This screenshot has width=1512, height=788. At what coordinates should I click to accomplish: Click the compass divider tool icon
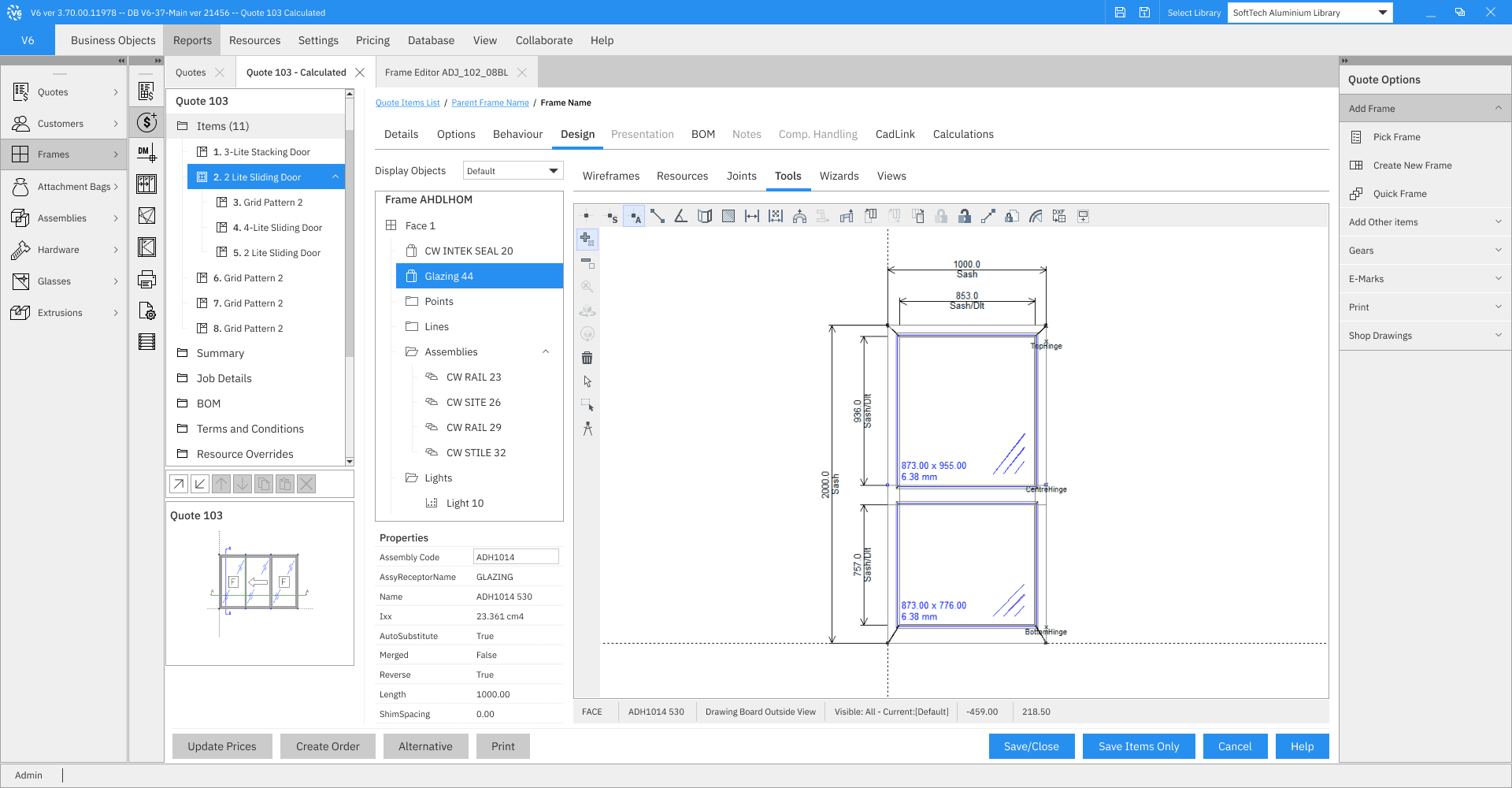click(587, 429)
